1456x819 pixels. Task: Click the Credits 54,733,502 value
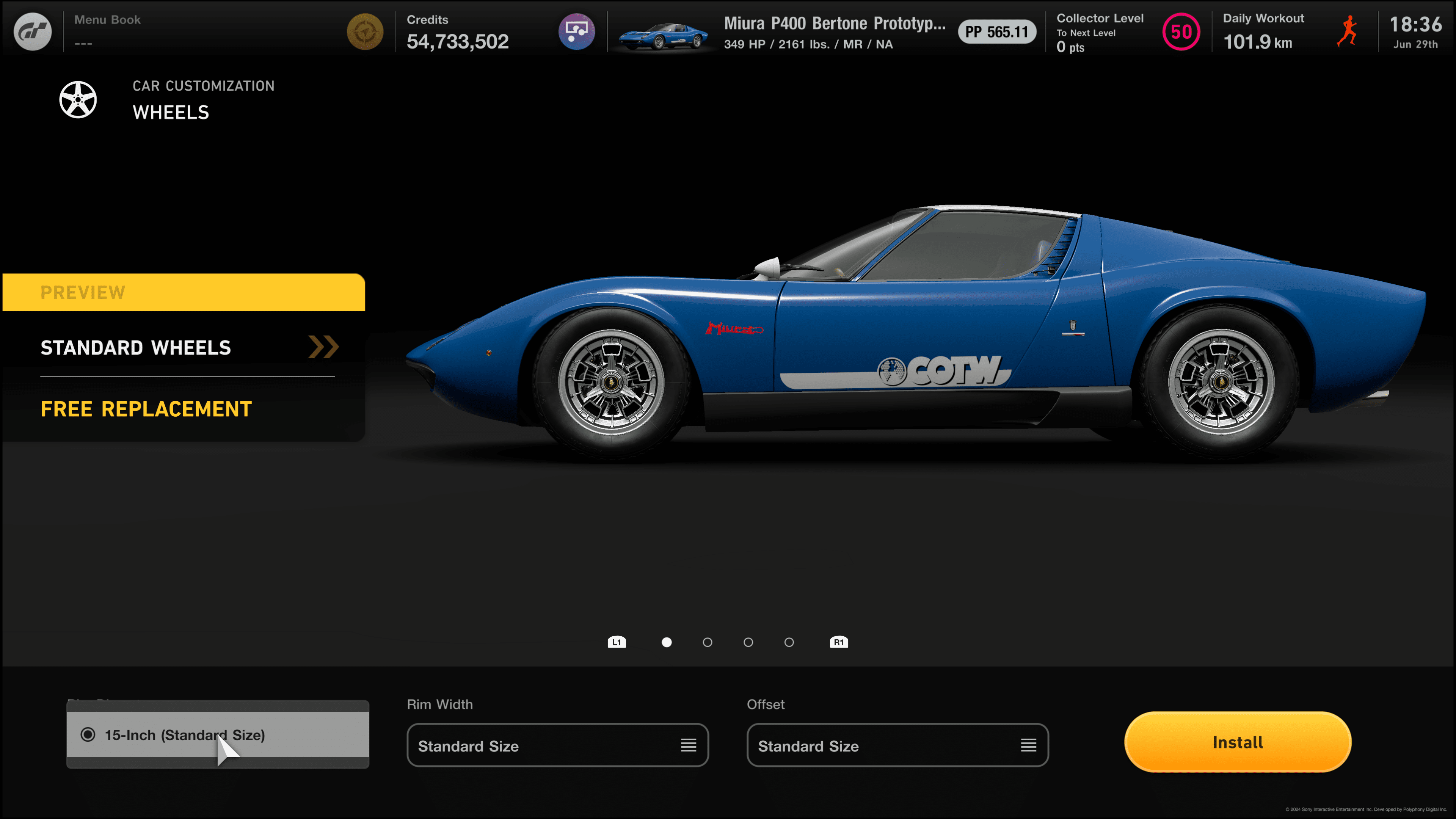click(x=458, y=41)
